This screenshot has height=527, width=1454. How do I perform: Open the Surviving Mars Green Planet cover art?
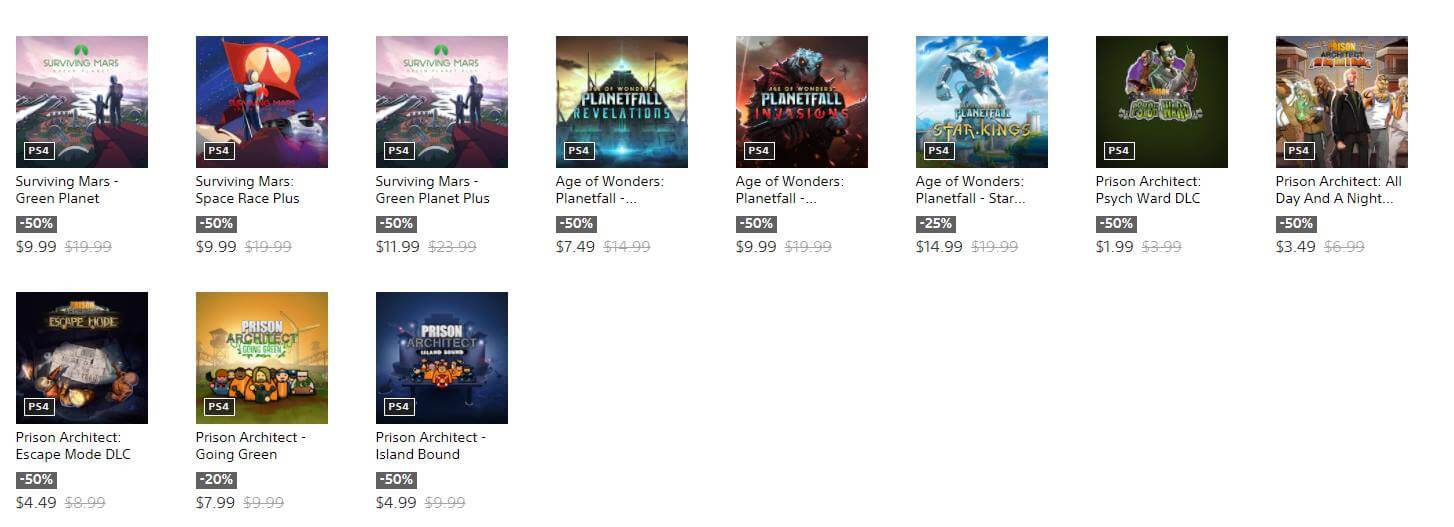(82, 102)
